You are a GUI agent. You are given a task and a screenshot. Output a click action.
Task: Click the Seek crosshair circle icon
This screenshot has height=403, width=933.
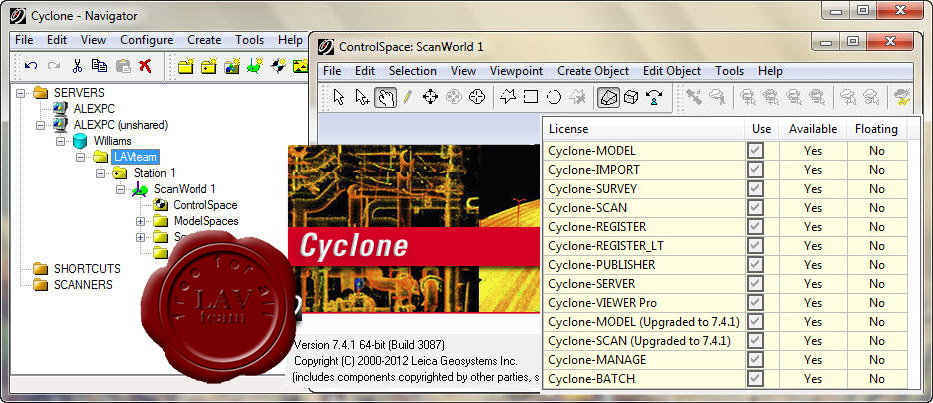pos(477,97)
